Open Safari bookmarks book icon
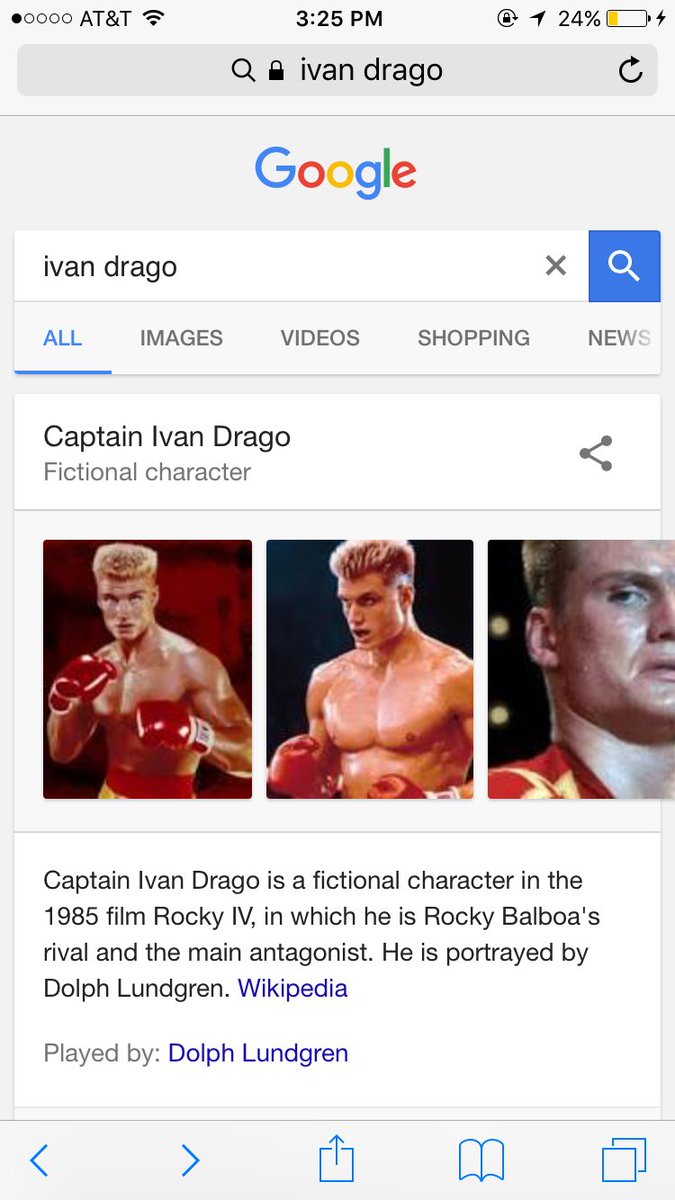The width and height of the screenshot is (675, 1200). pos(481,1161)
